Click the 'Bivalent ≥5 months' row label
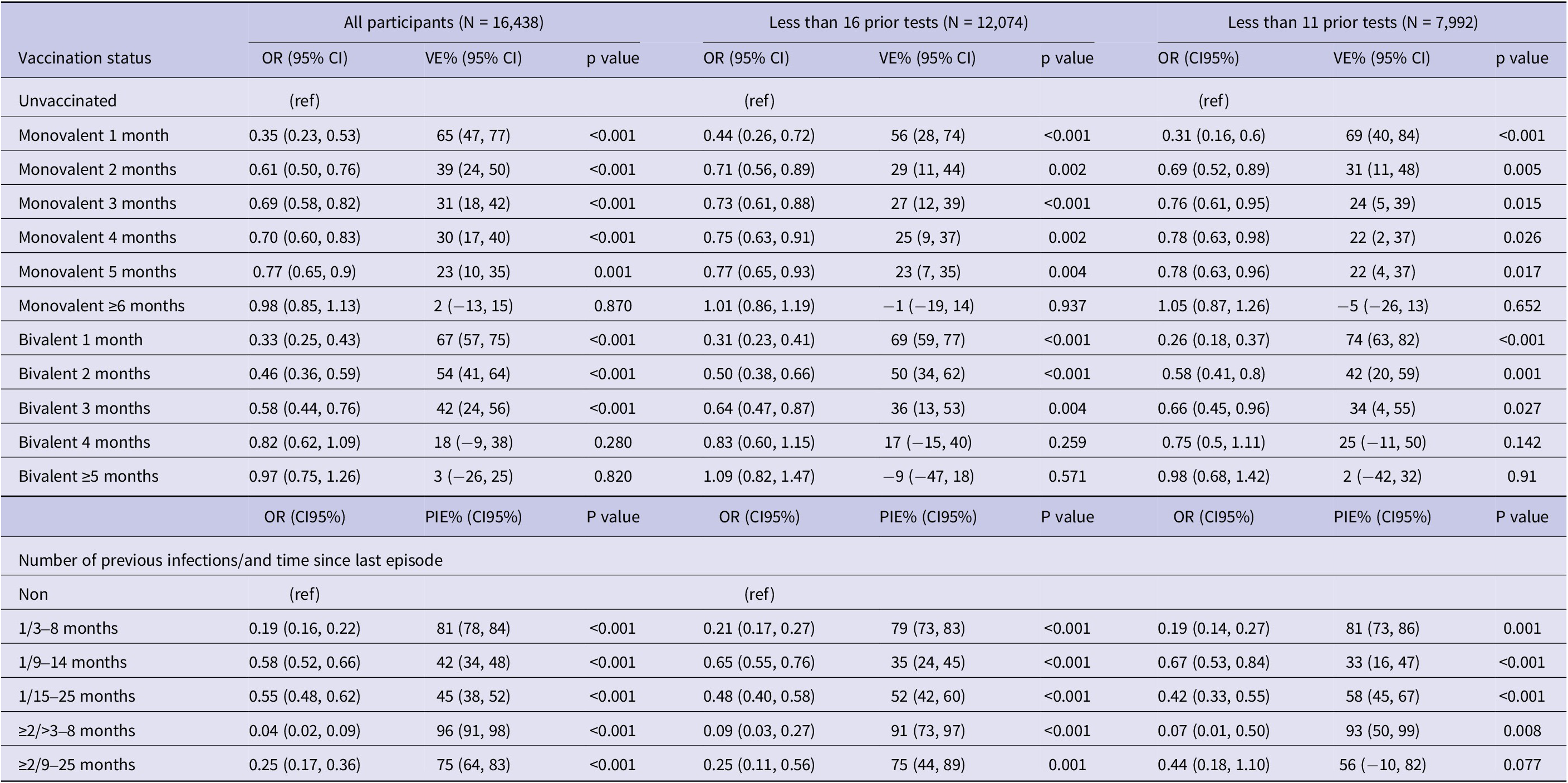Screen dimensions: 1568x783 tap(89, 476)
